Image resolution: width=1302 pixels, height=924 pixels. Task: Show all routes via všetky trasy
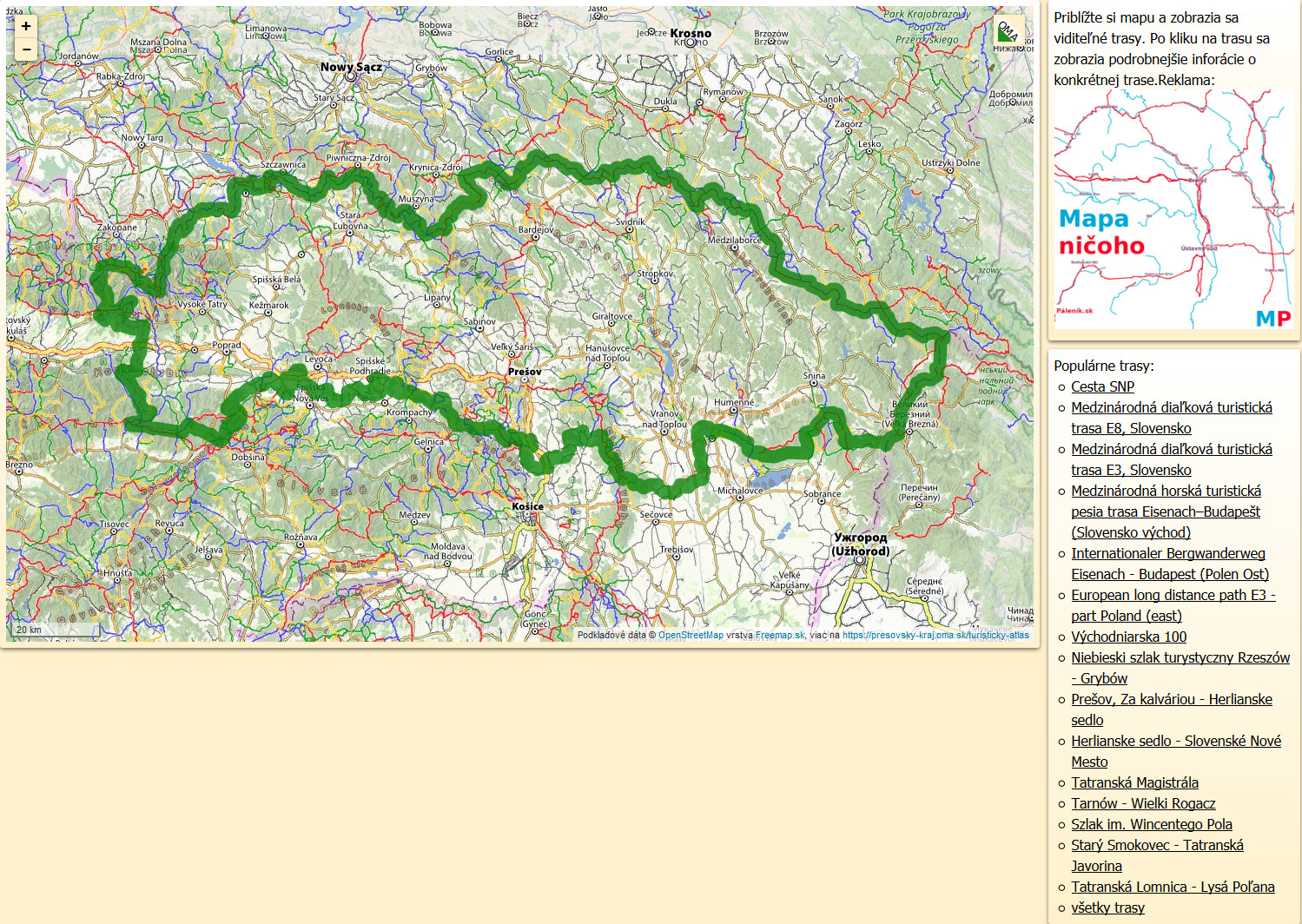click(x=1107, y=907)
